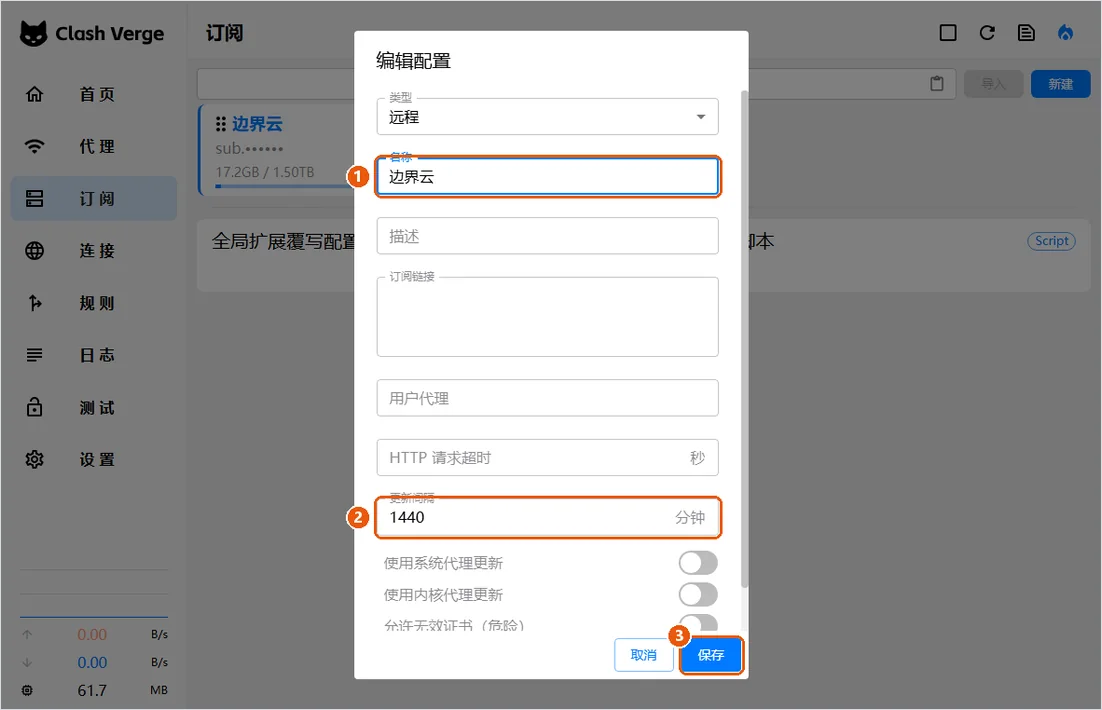Click the gear icon beside 设置

34,459
